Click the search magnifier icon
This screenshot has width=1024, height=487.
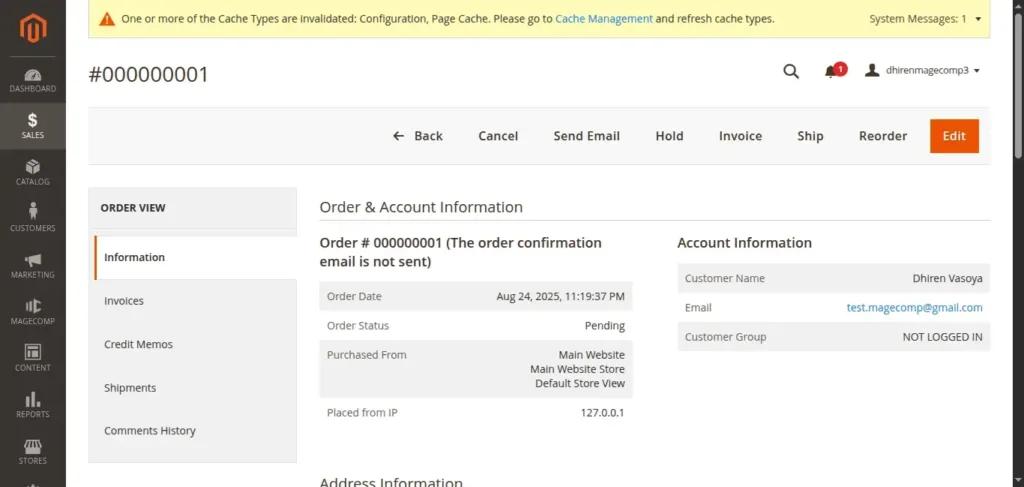coord(791,71)
